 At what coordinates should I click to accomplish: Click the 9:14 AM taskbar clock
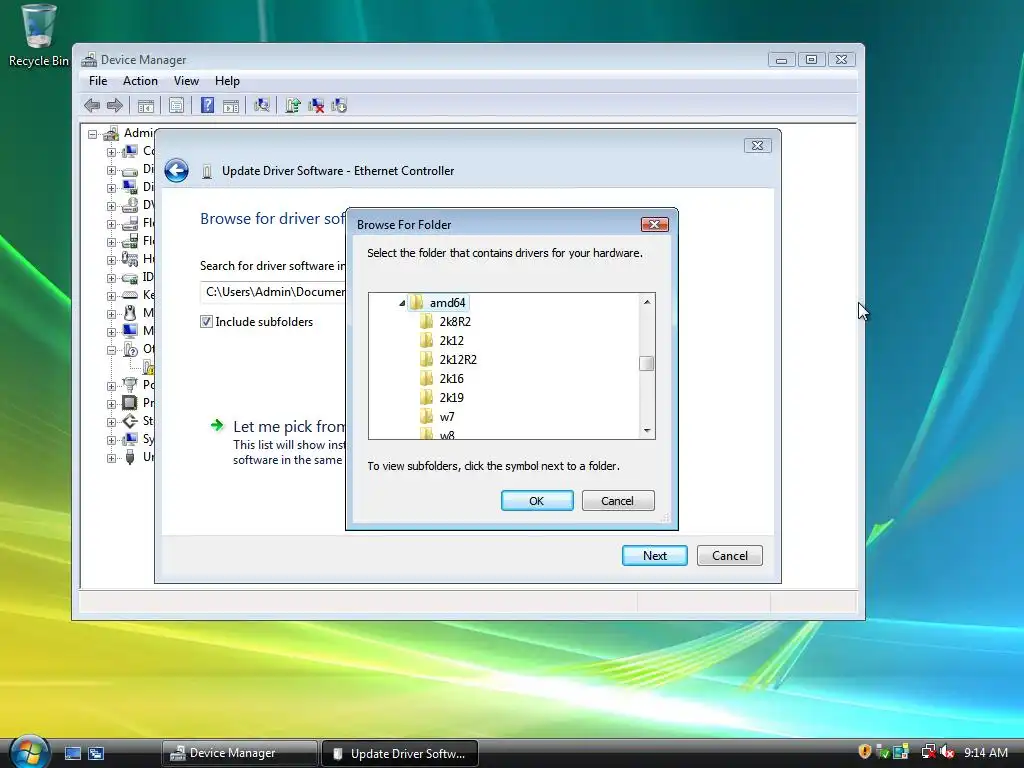(x=985, y=753)
